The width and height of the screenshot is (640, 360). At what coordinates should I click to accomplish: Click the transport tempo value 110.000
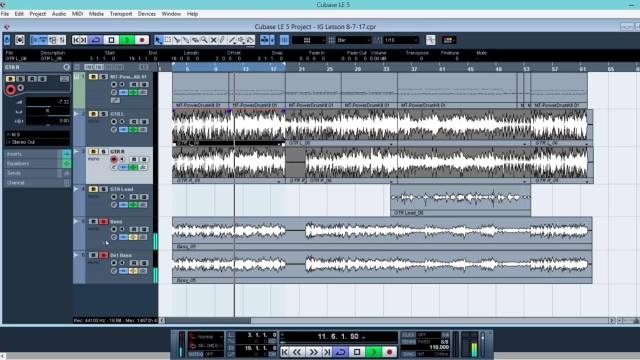[x=438, y=347]
